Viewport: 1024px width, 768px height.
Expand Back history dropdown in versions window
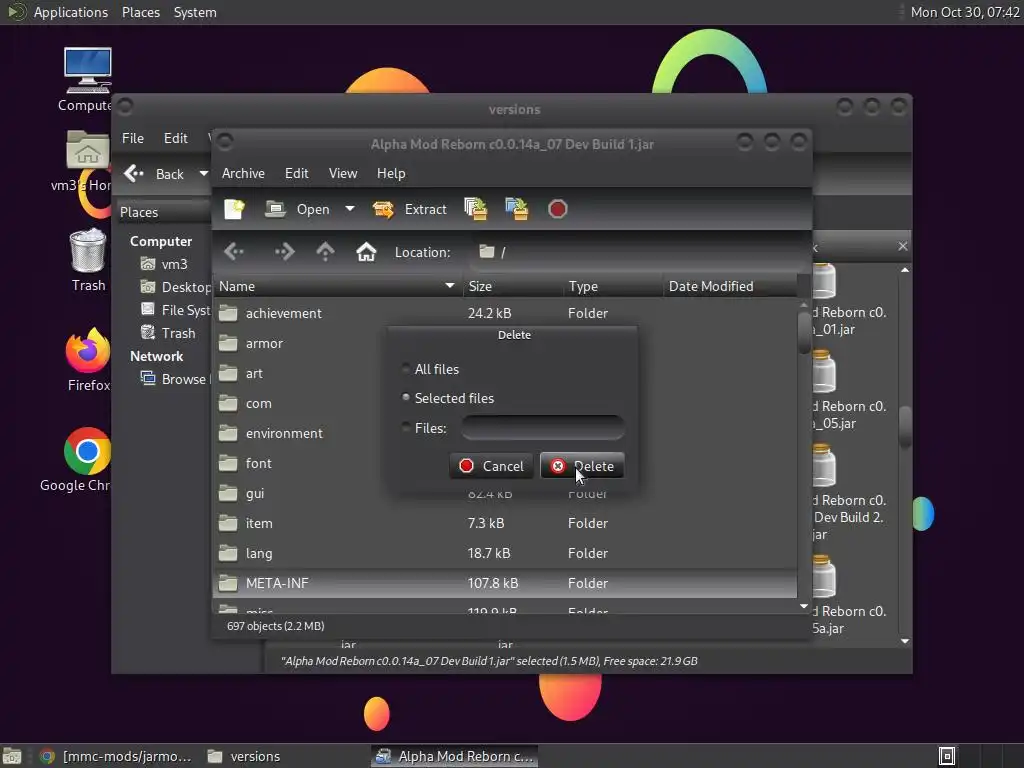tap(204, 174)
